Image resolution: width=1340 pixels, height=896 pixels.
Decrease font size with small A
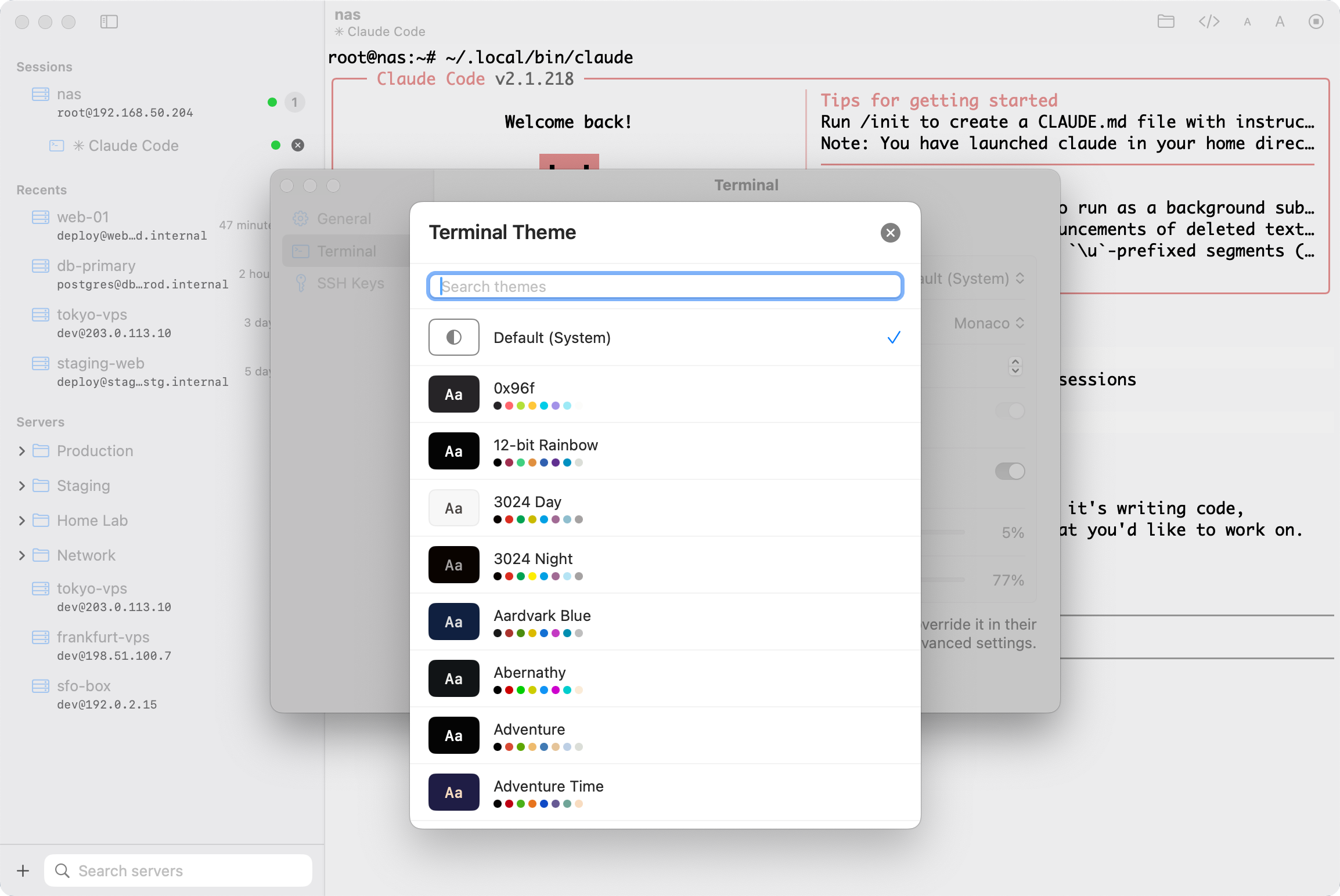tap(1247, 22)
